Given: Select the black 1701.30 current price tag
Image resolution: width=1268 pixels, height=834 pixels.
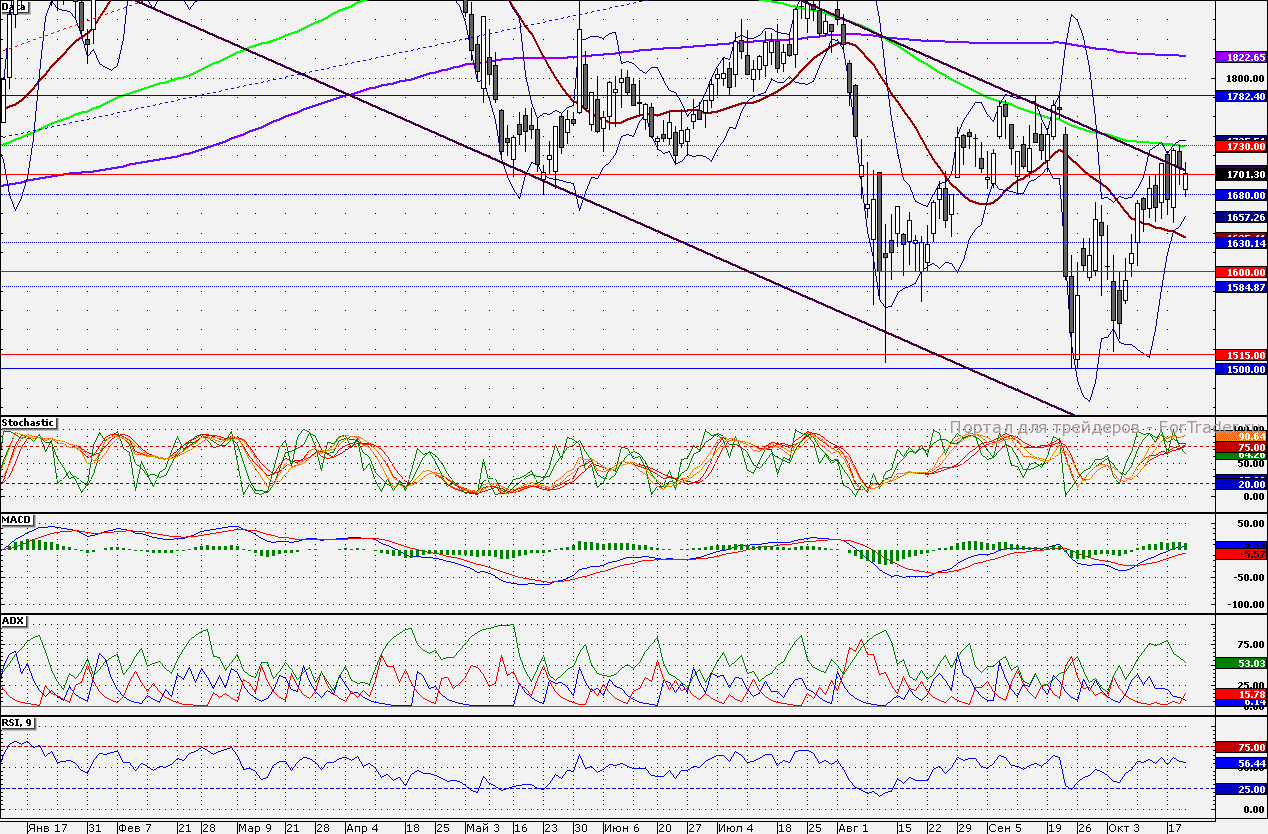Looking at the screenshot, I should point(1240,174).
